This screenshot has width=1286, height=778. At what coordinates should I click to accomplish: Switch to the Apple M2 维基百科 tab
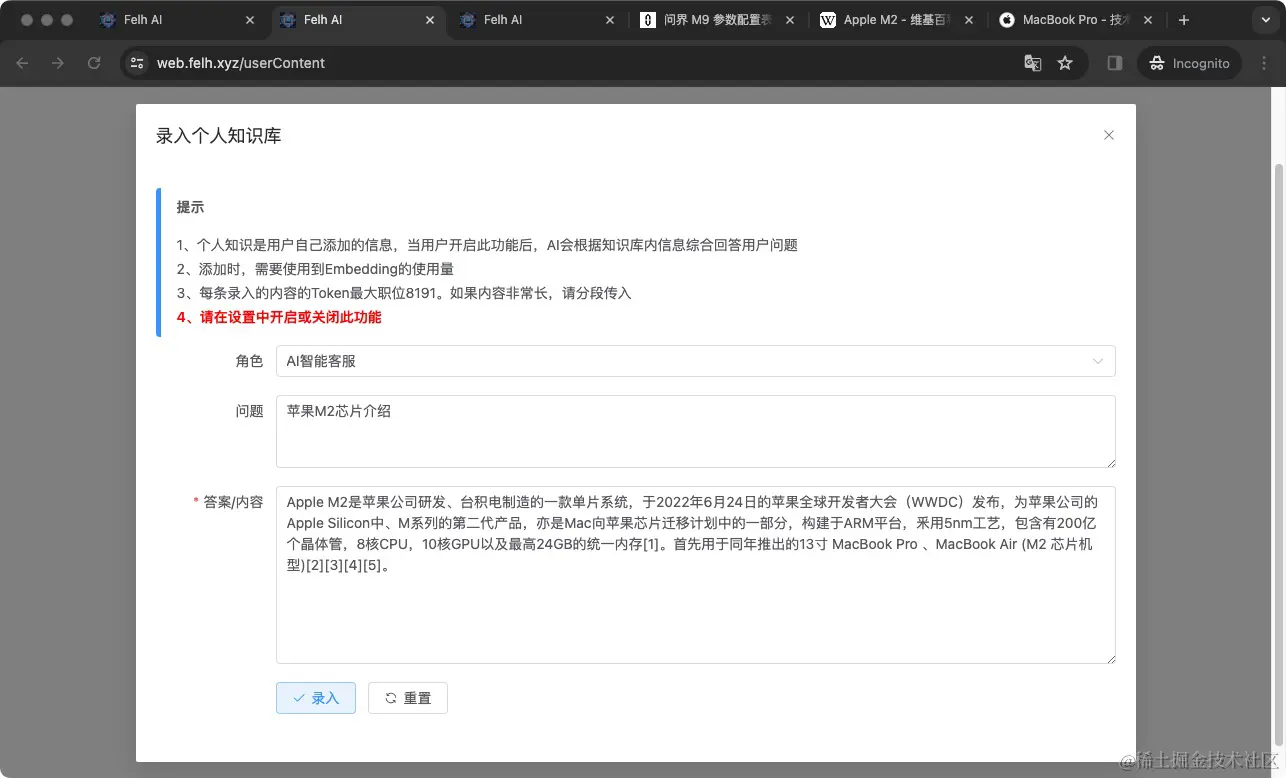tap(897, 20)
